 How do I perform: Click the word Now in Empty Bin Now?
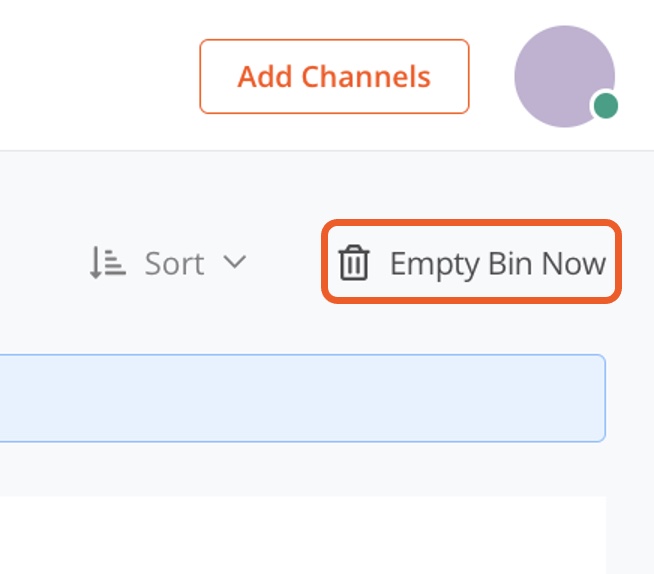click(574, 264)
